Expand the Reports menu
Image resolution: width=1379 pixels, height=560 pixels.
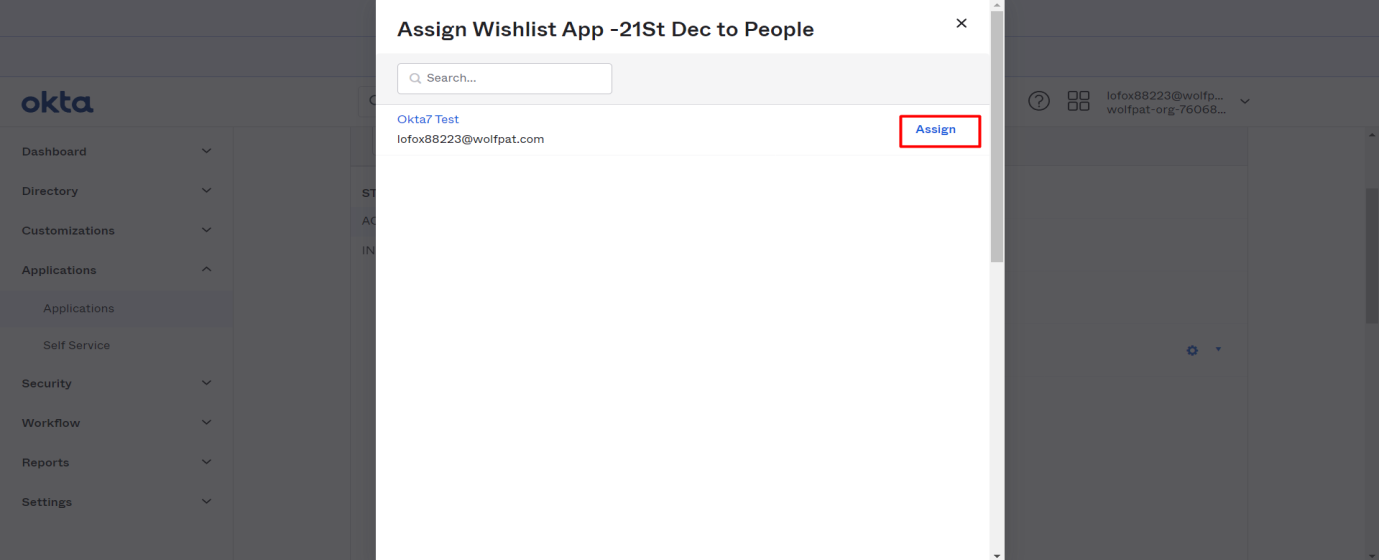pos(117,462)
